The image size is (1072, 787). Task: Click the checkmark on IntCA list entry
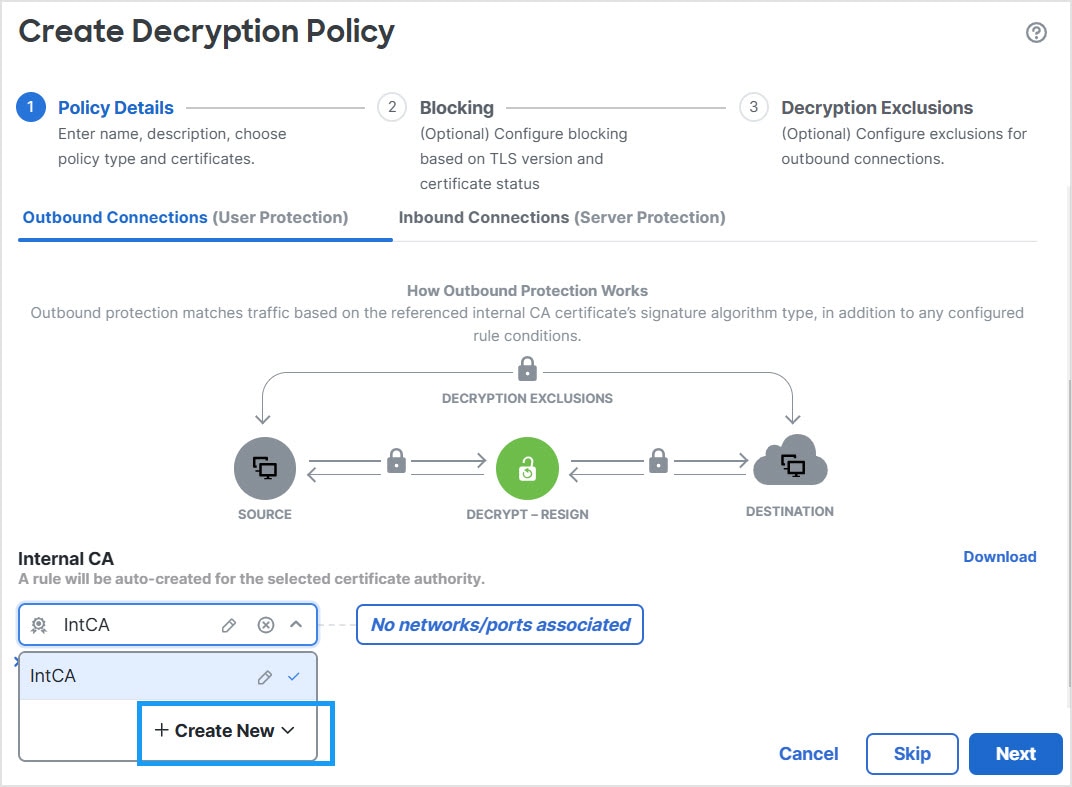click(x=294, y=676)
